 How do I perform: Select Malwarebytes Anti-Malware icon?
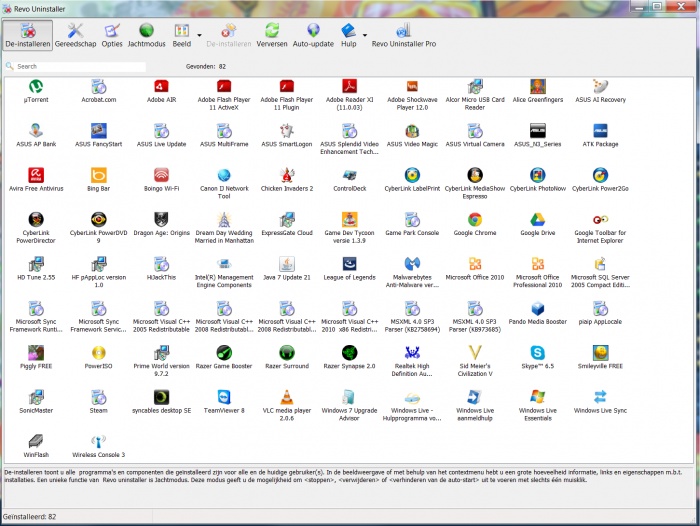point(412,263)
